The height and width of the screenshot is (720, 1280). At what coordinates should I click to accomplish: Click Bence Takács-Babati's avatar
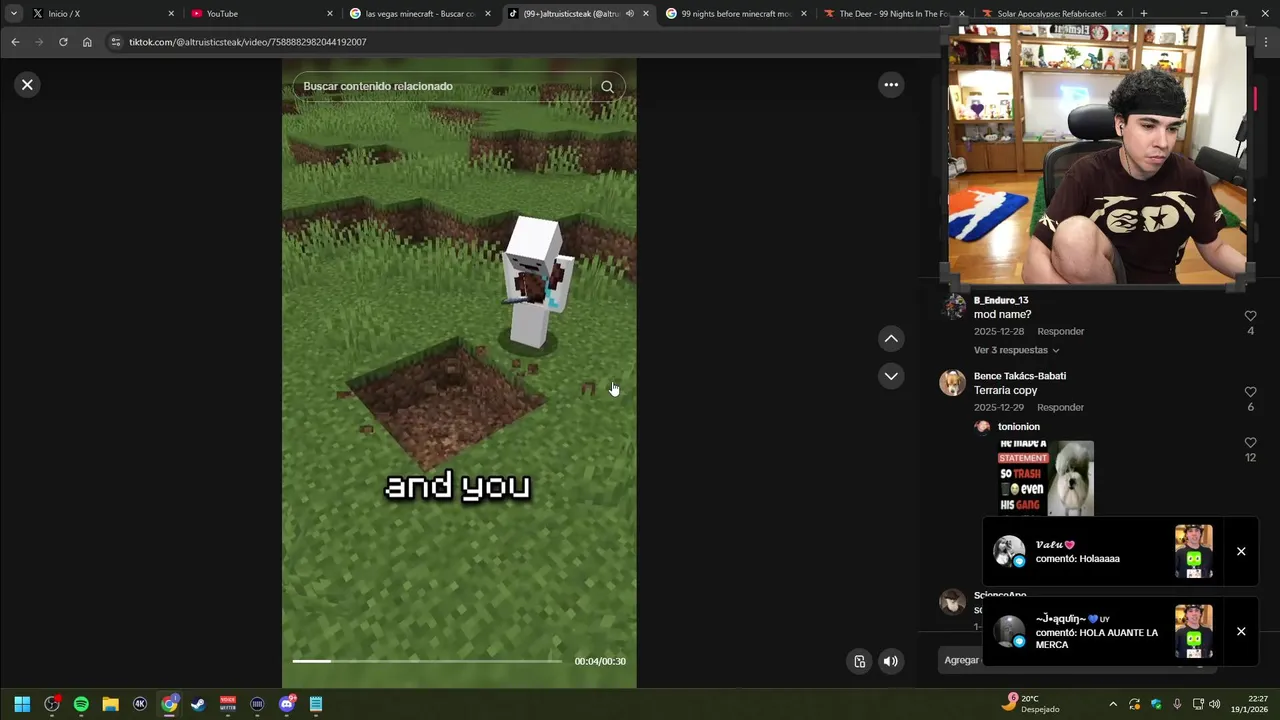[953, 383]
